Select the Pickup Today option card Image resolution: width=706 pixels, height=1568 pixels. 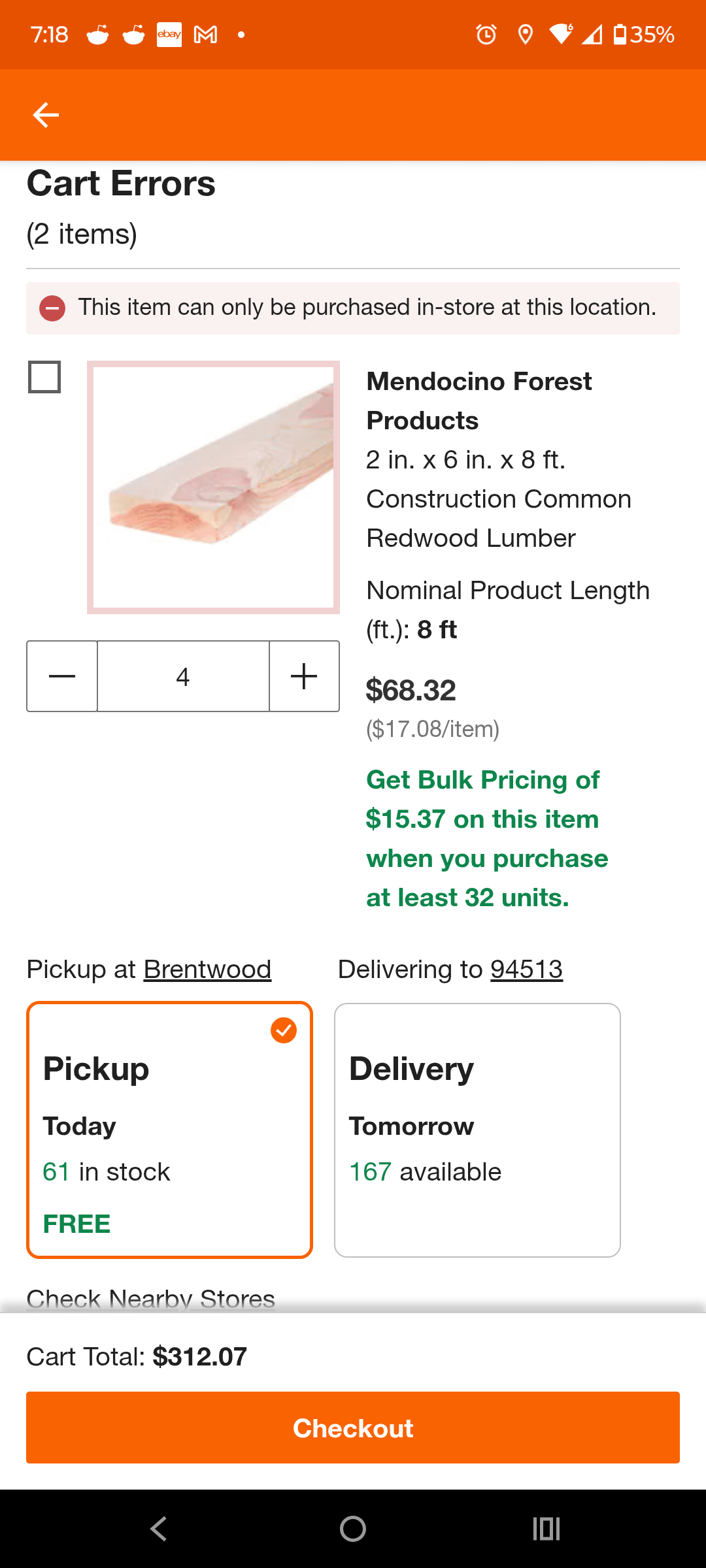point(169,1130)
